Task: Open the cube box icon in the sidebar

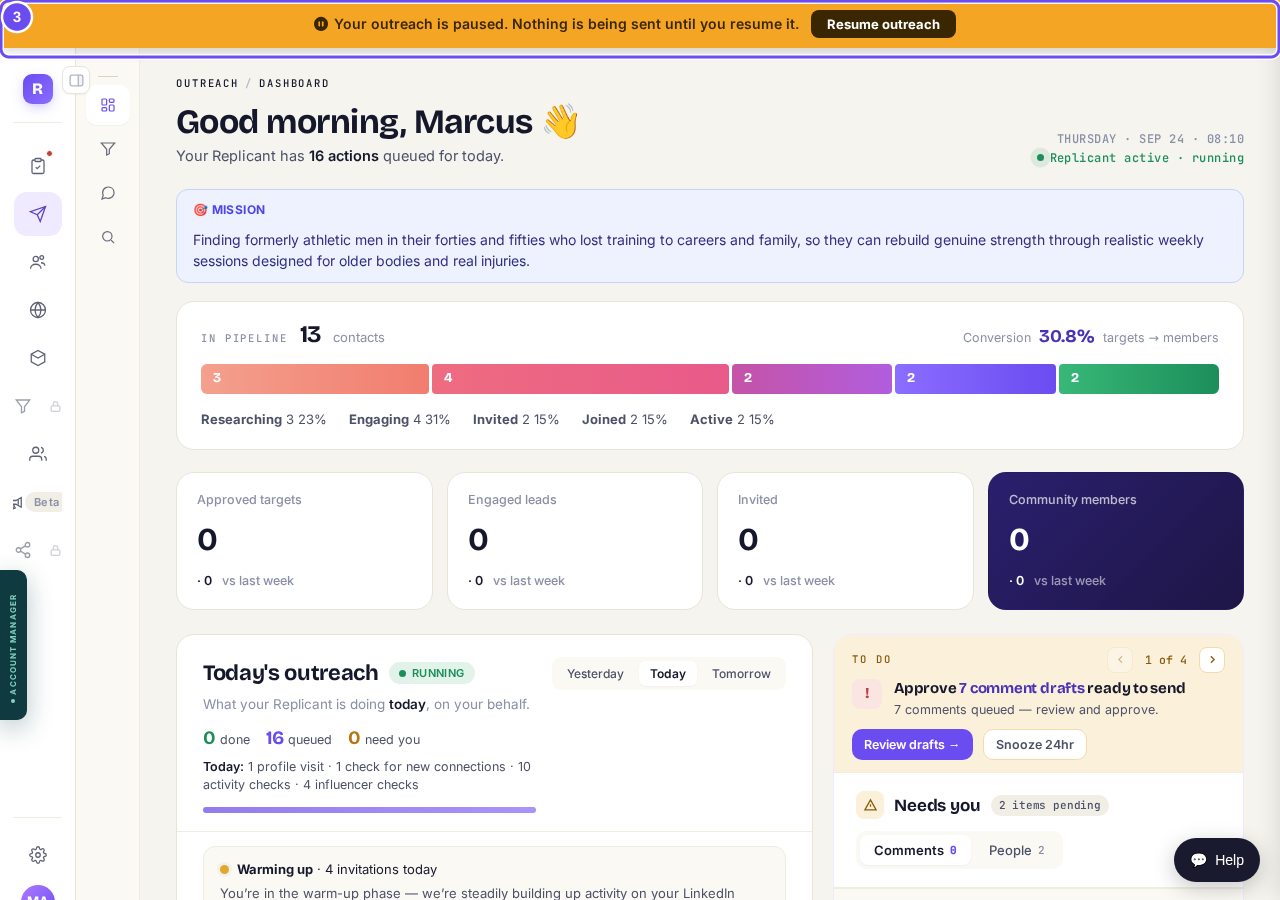Action: pos(38,358)
